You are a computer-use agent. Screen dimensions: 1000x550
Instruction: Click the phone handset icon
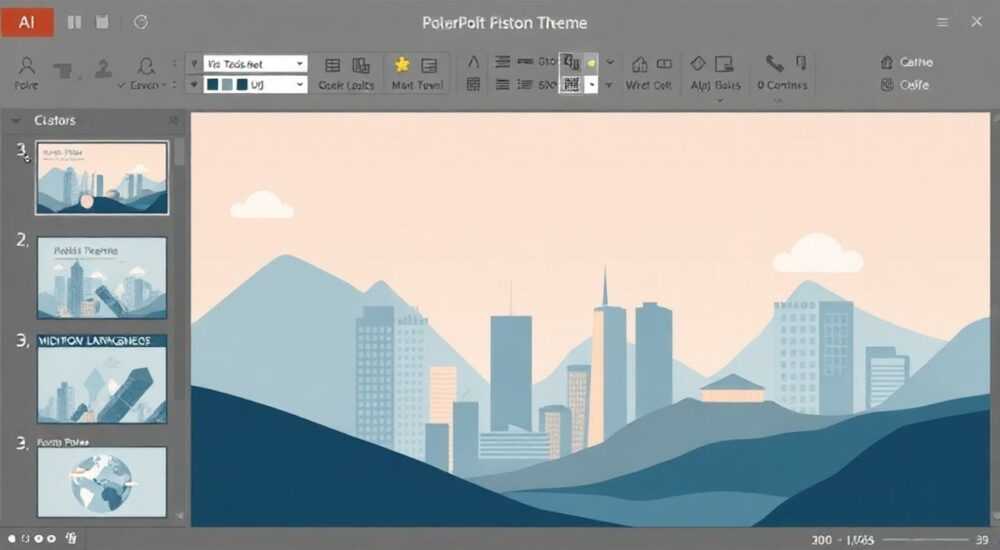pyautogui.click(x=774, y=63)
